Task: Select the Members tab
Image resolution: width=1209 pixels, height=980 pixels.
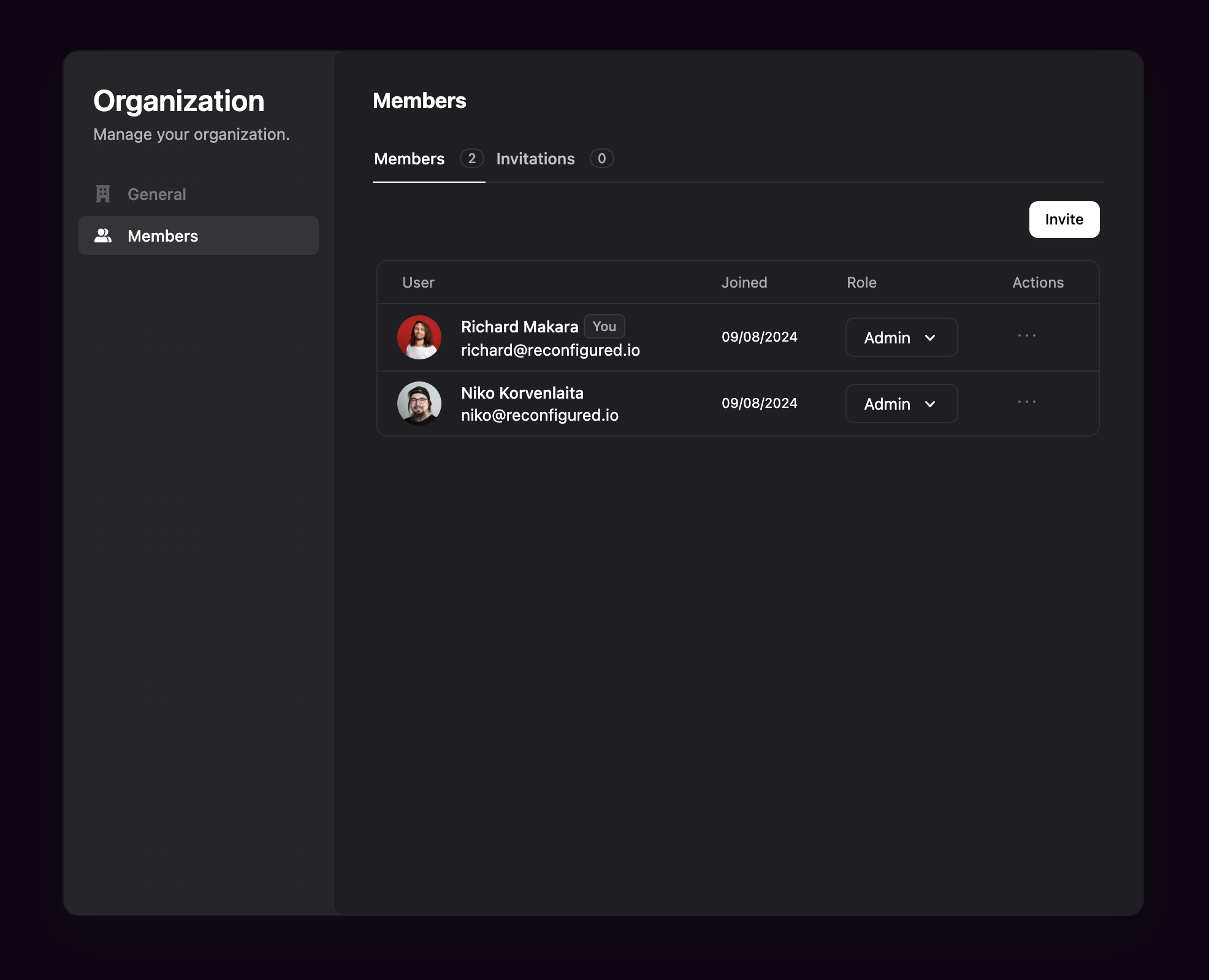Action: point(409,159)
